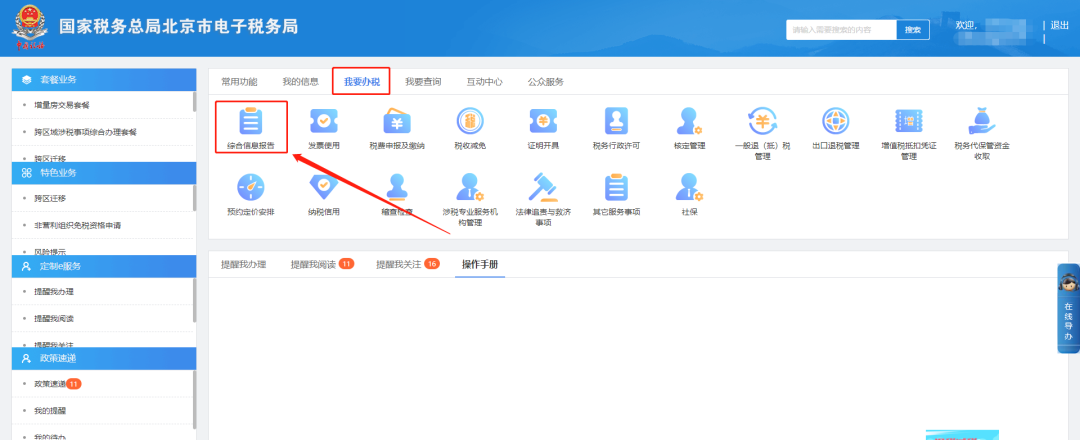The image size is (1080, 440).
Task: Focus the header search input field
Action: [841, 30]
